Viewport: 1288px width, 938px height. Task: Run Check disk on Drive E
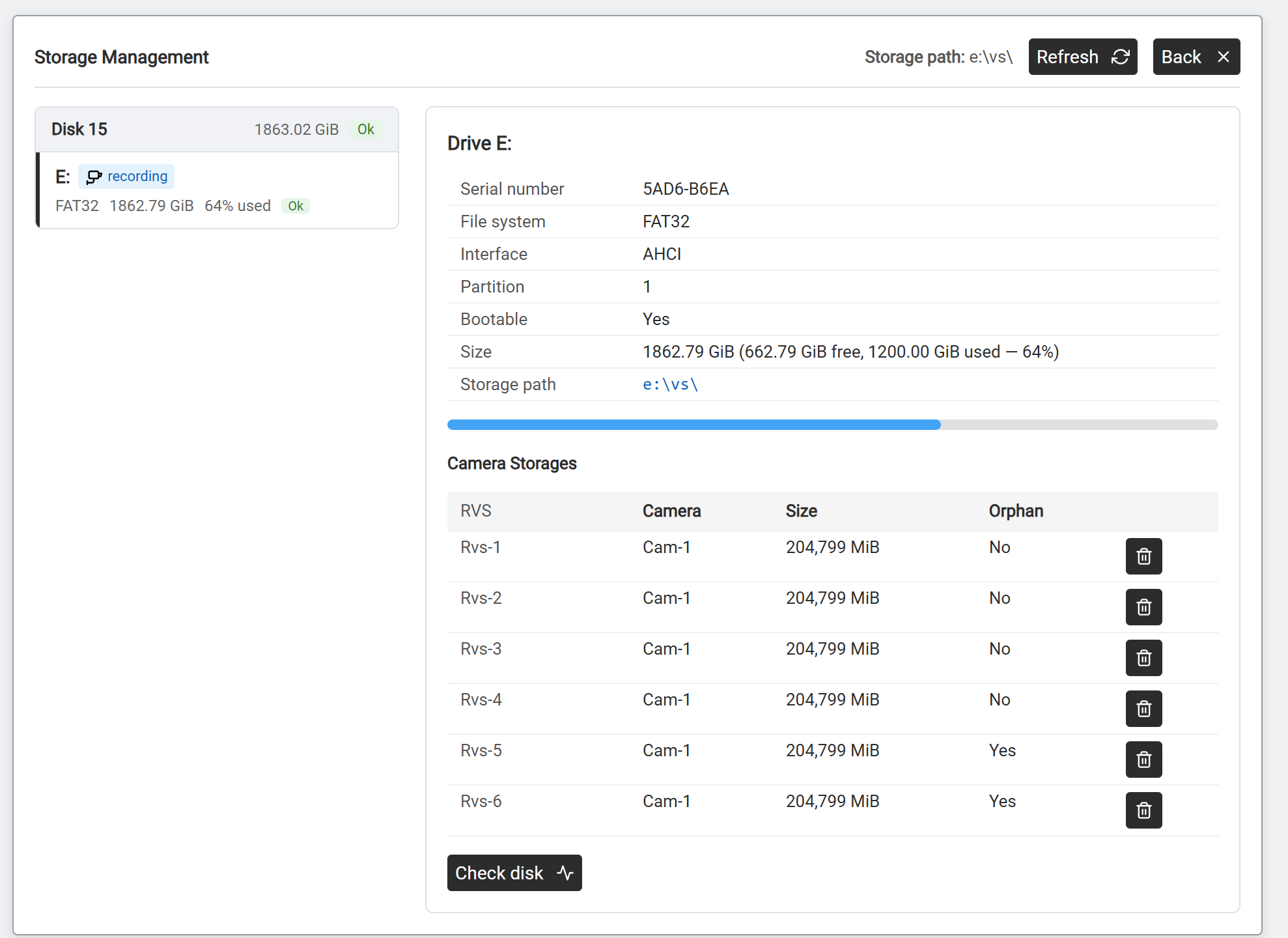click(x=514, y=873)
